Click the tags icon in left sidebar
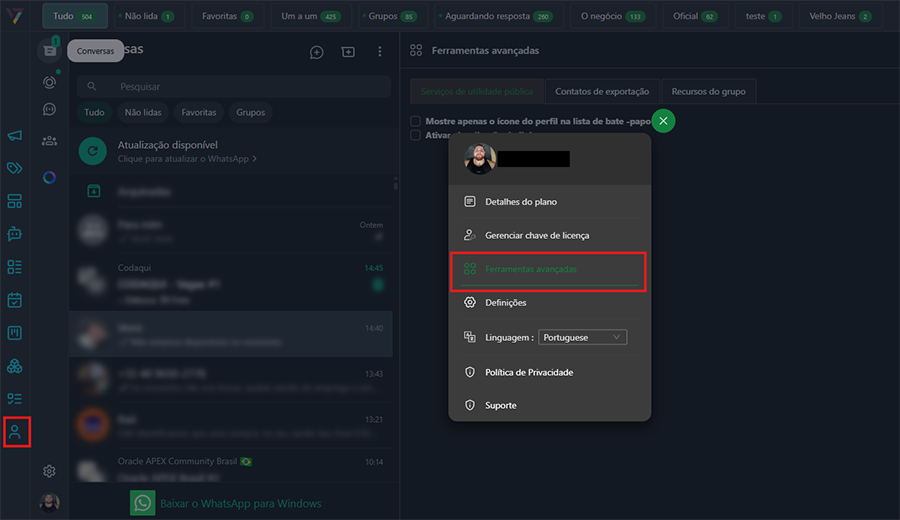This screenshot has width=900, height=520. (15, 168)
